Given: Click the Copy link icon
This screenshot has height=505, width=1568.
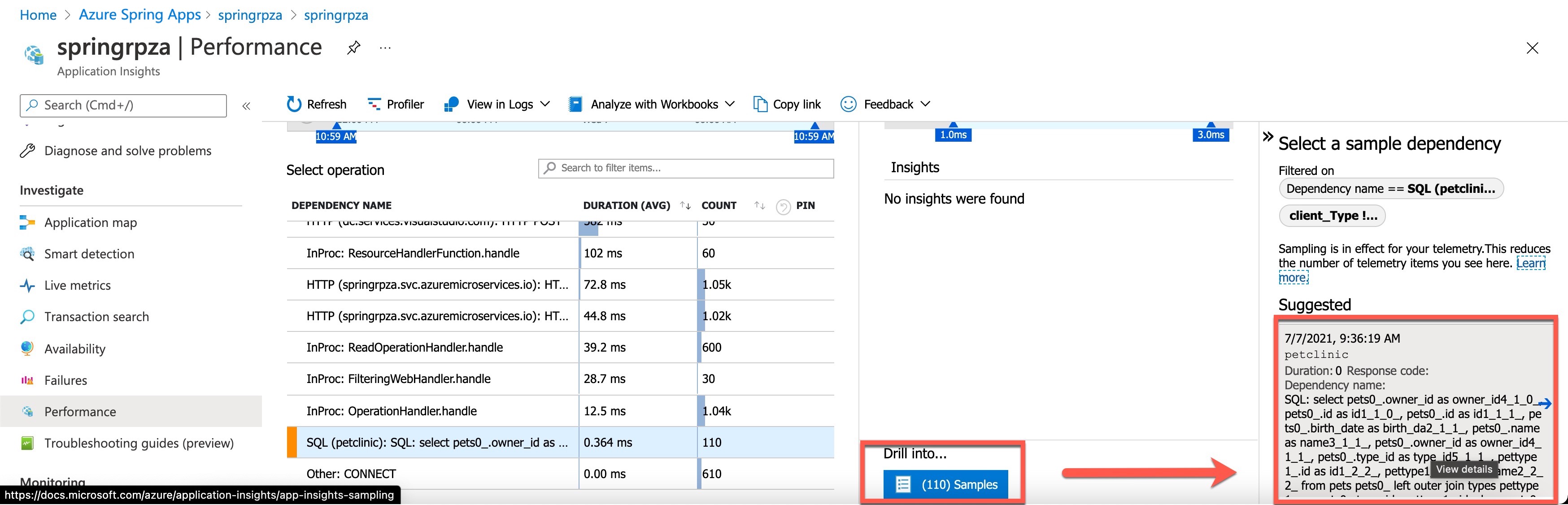Looking at the screenshot, I should pyautogui.click(x=760, y=104).
